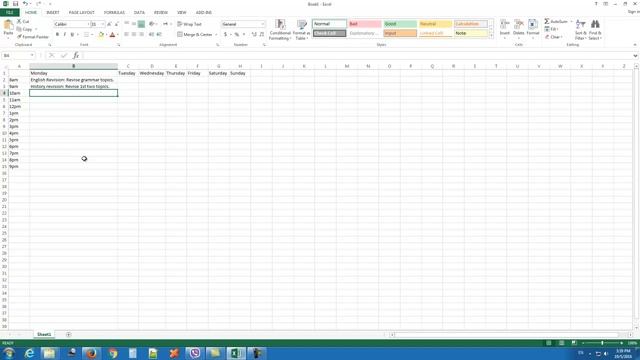This screenshot has height=360, width=640.
Task: Toggle Italic formatting
Action: (x=64, y=35)
